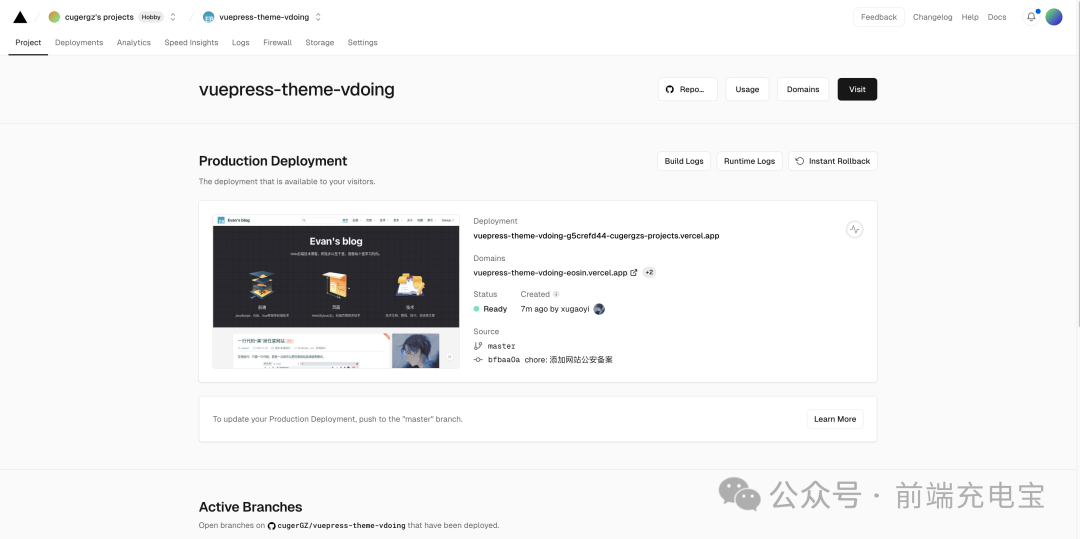Open the Settings tab

[x=362, y=43]
